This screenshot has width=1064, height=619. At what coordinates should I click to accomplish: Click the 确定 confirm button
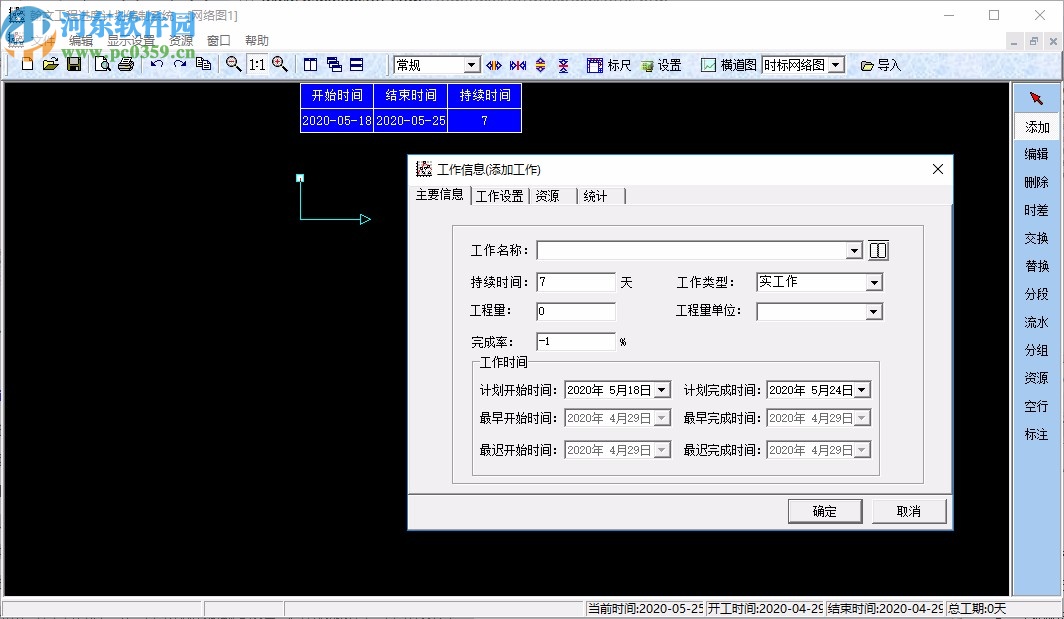[824, 510]
